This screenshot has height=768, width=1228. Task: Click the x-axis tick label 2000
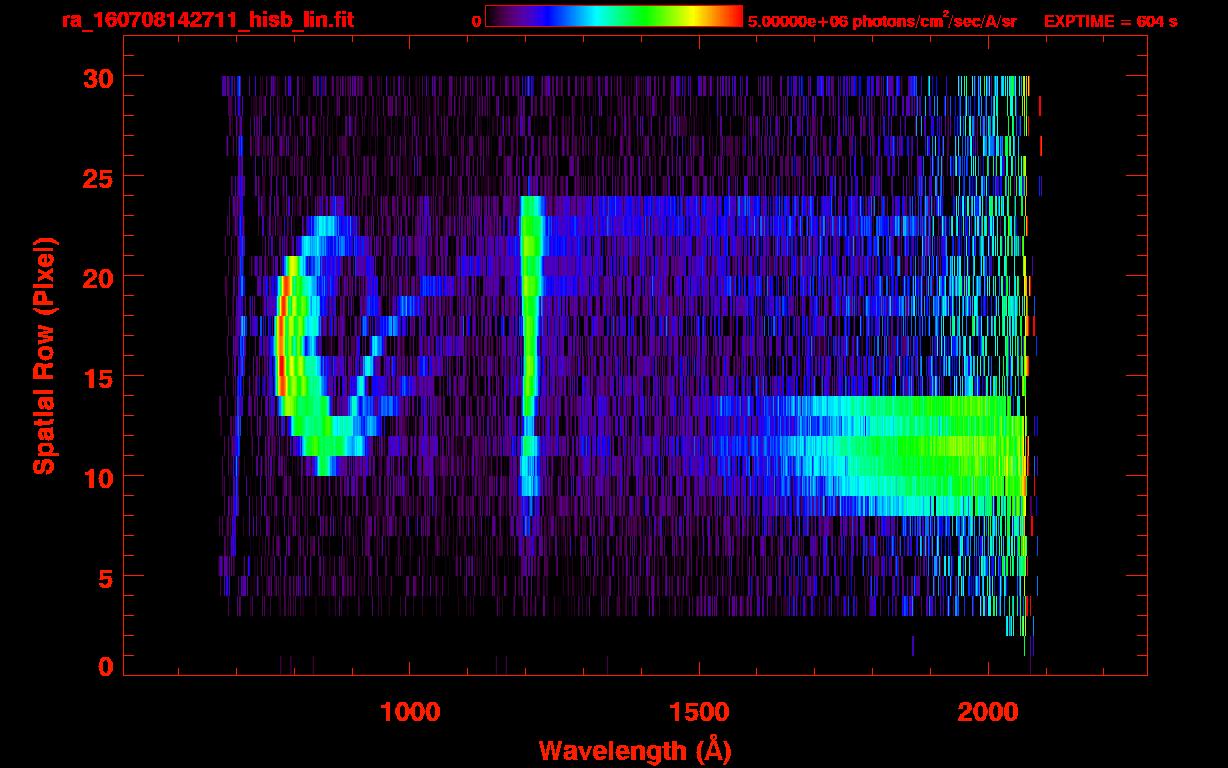point(988,711)
